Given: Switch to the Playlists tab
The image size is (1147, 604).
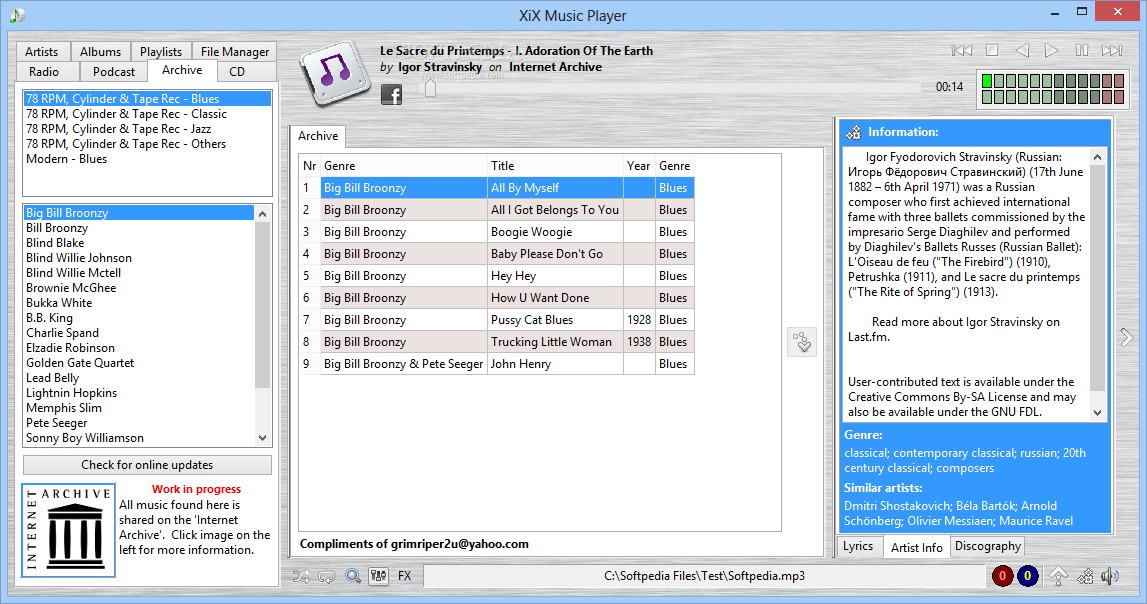Looking at the screenshot, I should coord(161,52).
